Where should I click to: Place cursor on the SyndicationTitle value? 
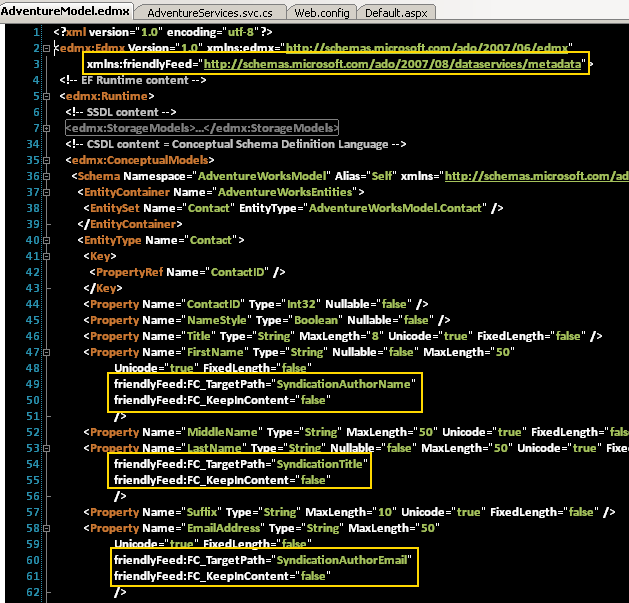(x=322, y=464)
